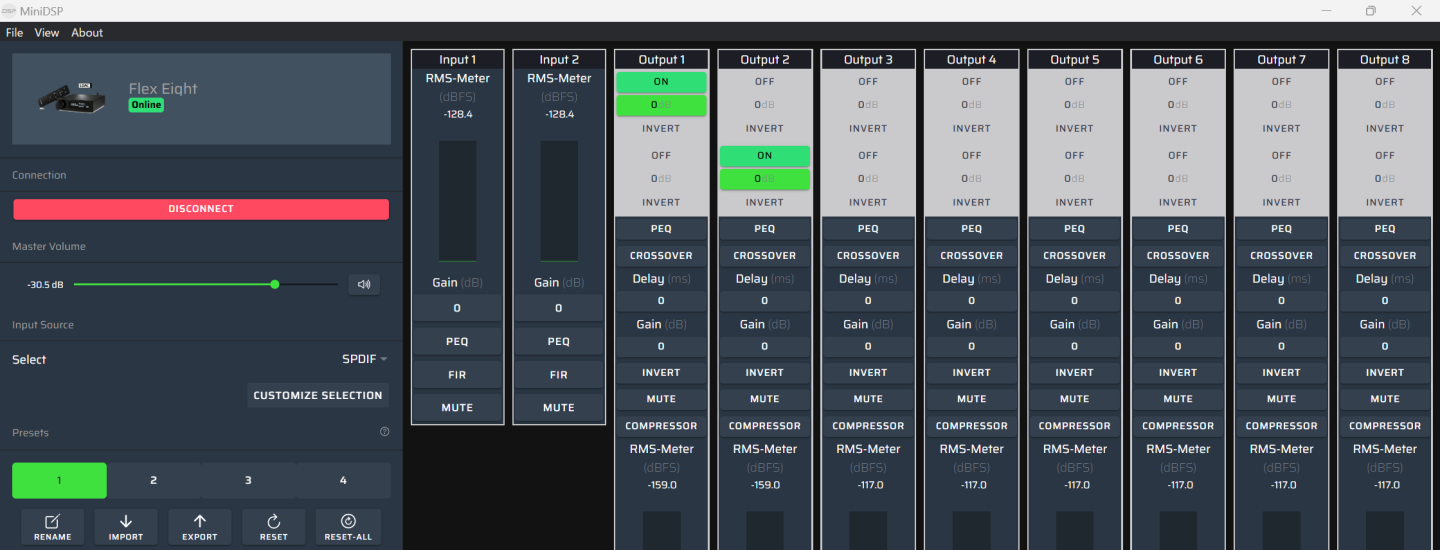Mute master volume with speaker icon
Image resolution: width=1440 pixels, height=550 pixels.
point(364,285)
